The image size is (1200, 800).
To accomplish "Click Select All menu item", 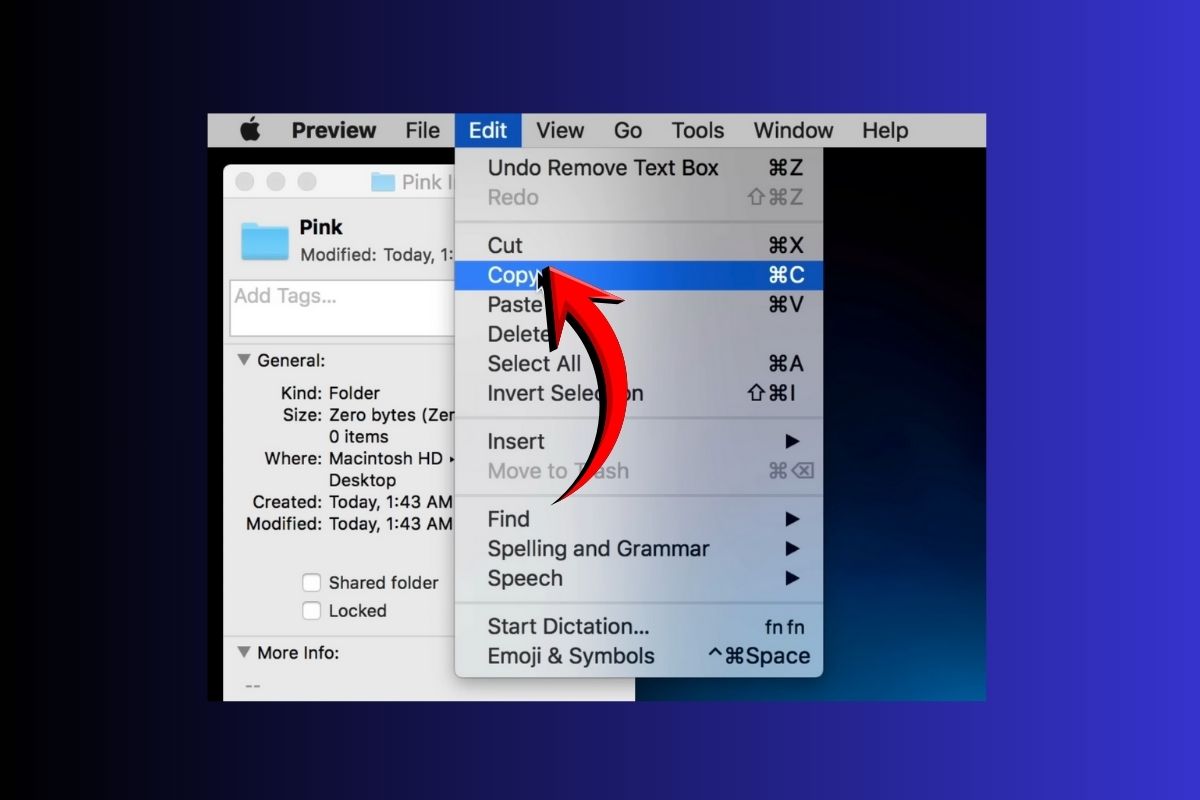I will pyautogui.click(x=639, y=363).
